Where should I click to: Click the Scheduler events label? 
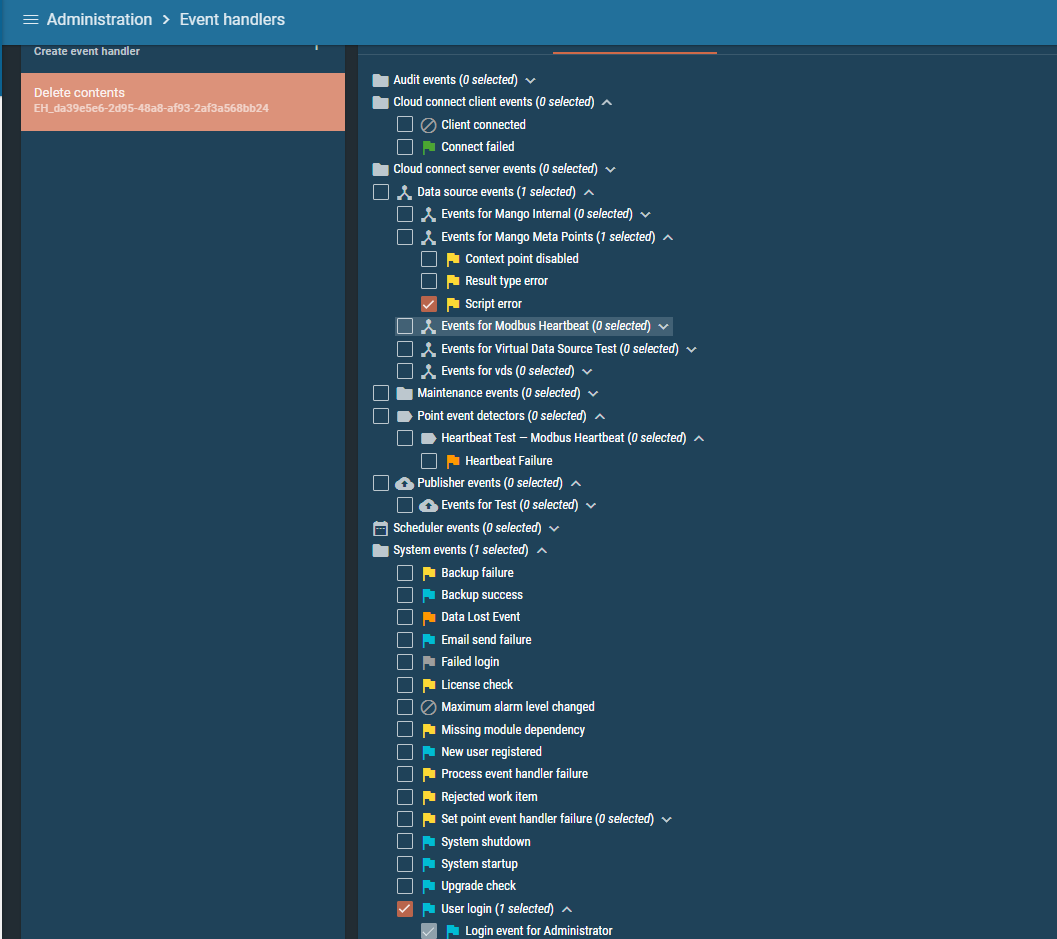pyautogui.click(x=467, y=528)
